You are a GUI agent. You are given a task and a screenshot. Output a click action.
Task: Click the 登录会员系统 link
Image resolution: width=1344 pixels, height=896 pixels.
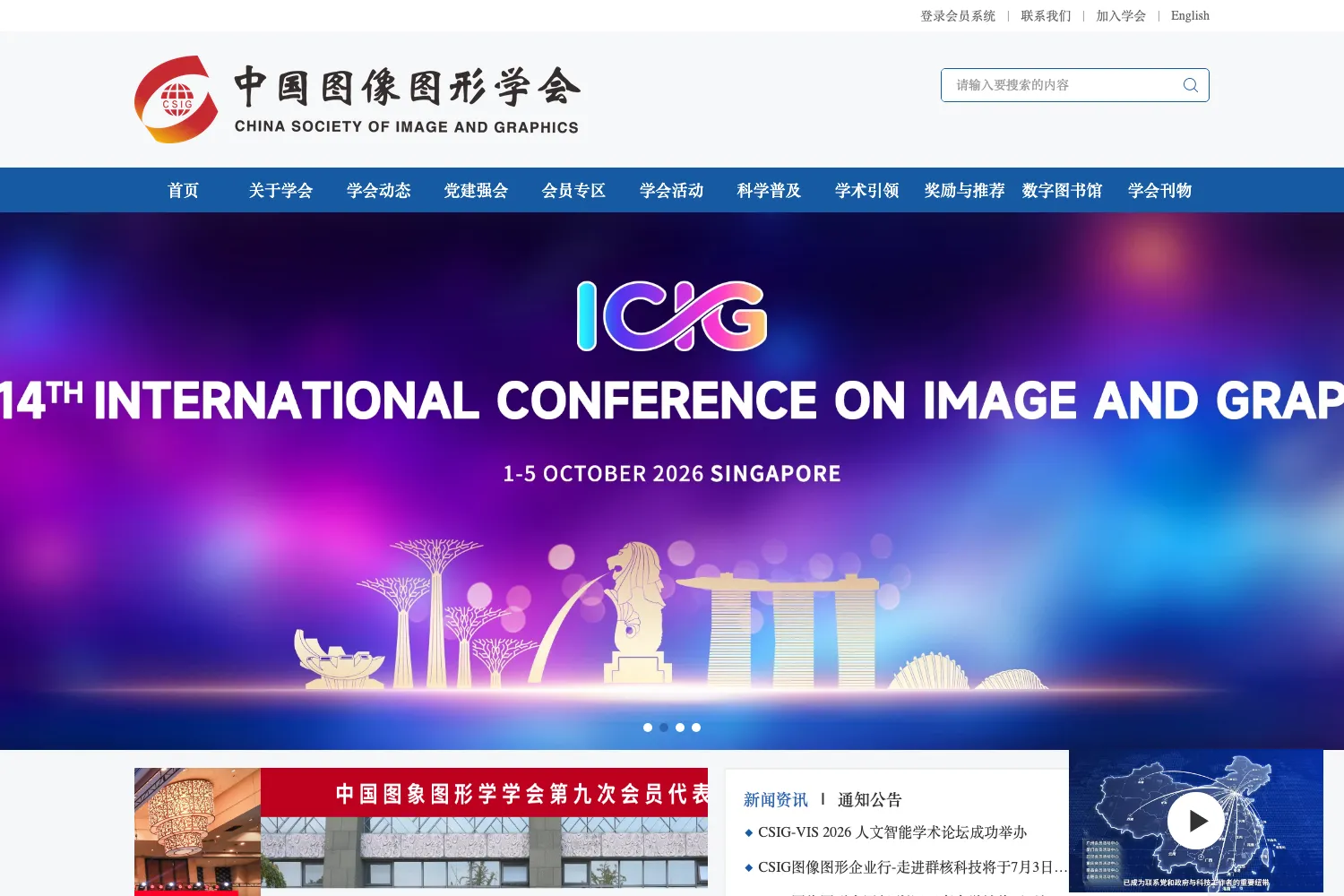pos(958,15)
